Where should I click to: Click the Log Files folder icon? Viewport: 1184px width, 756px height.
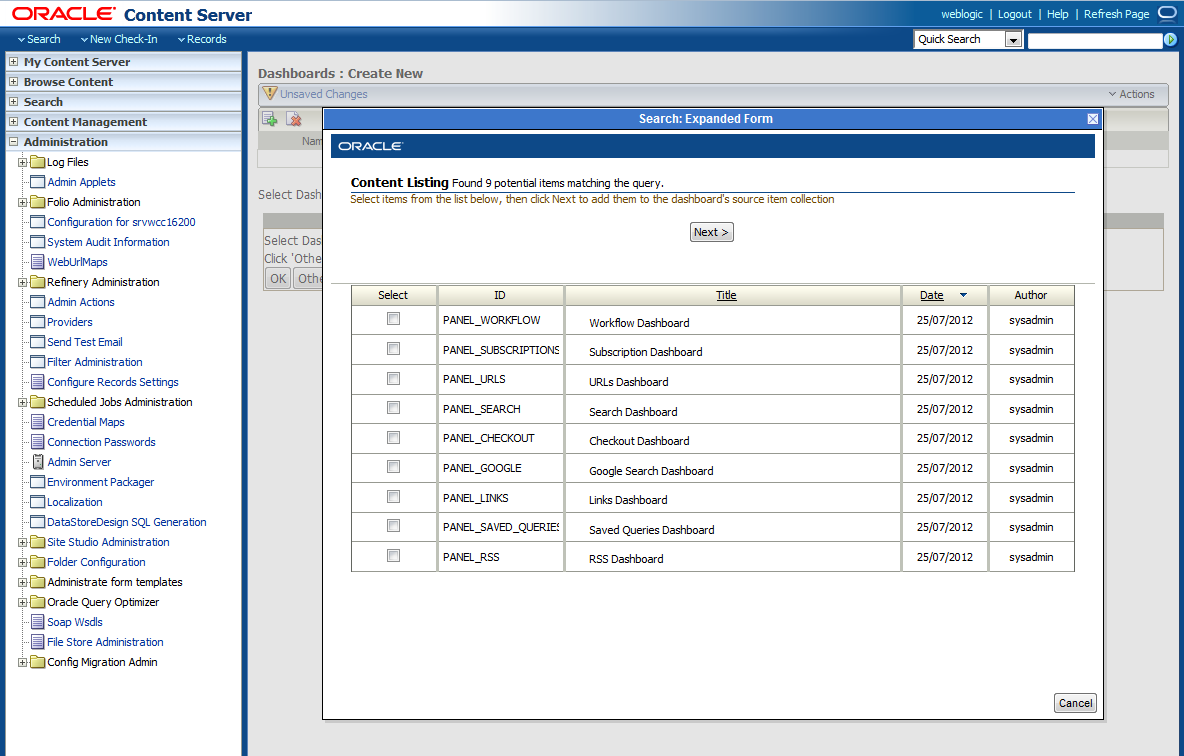click(x=40, y=161)
